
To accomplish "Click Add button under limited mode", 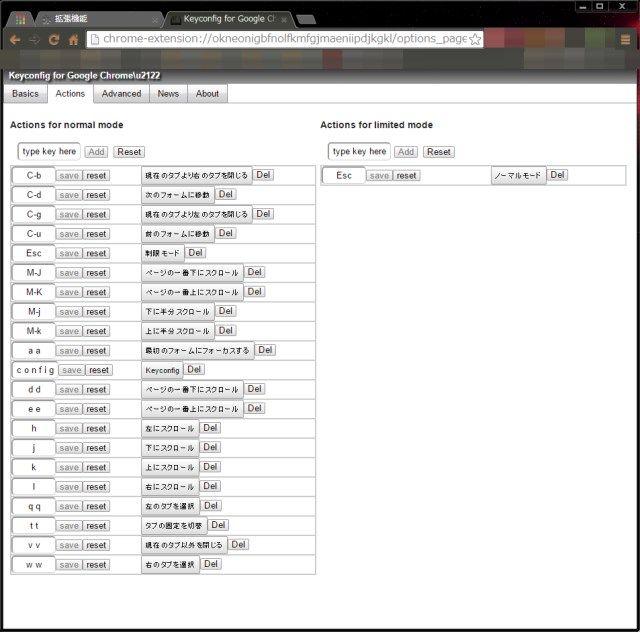I will tap(406, 152).
